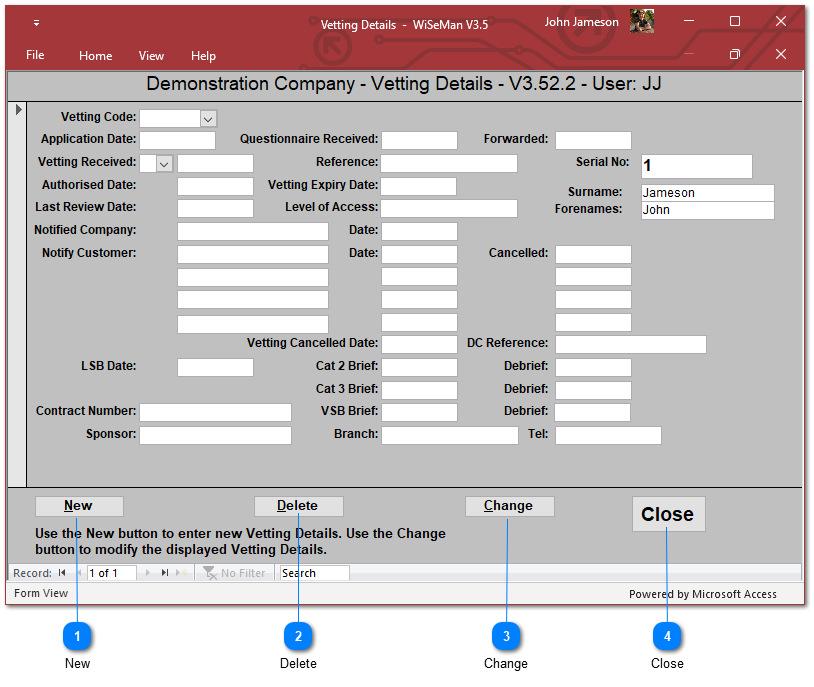Expand the Vetting Code dropdown
The width and height of the screenshot is (814, 687).
208,118
